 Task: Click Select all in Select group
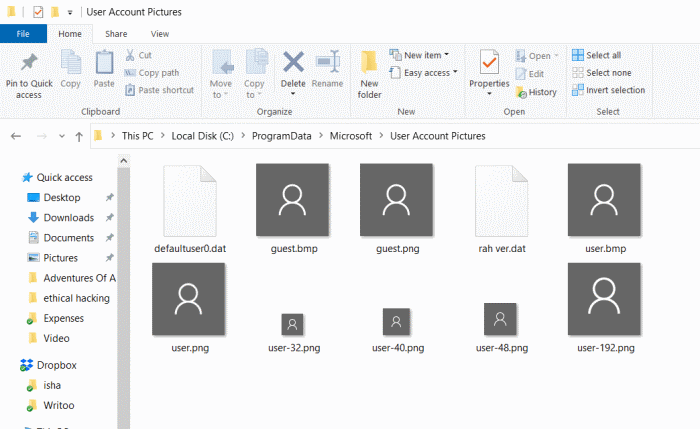coord(596,55)
